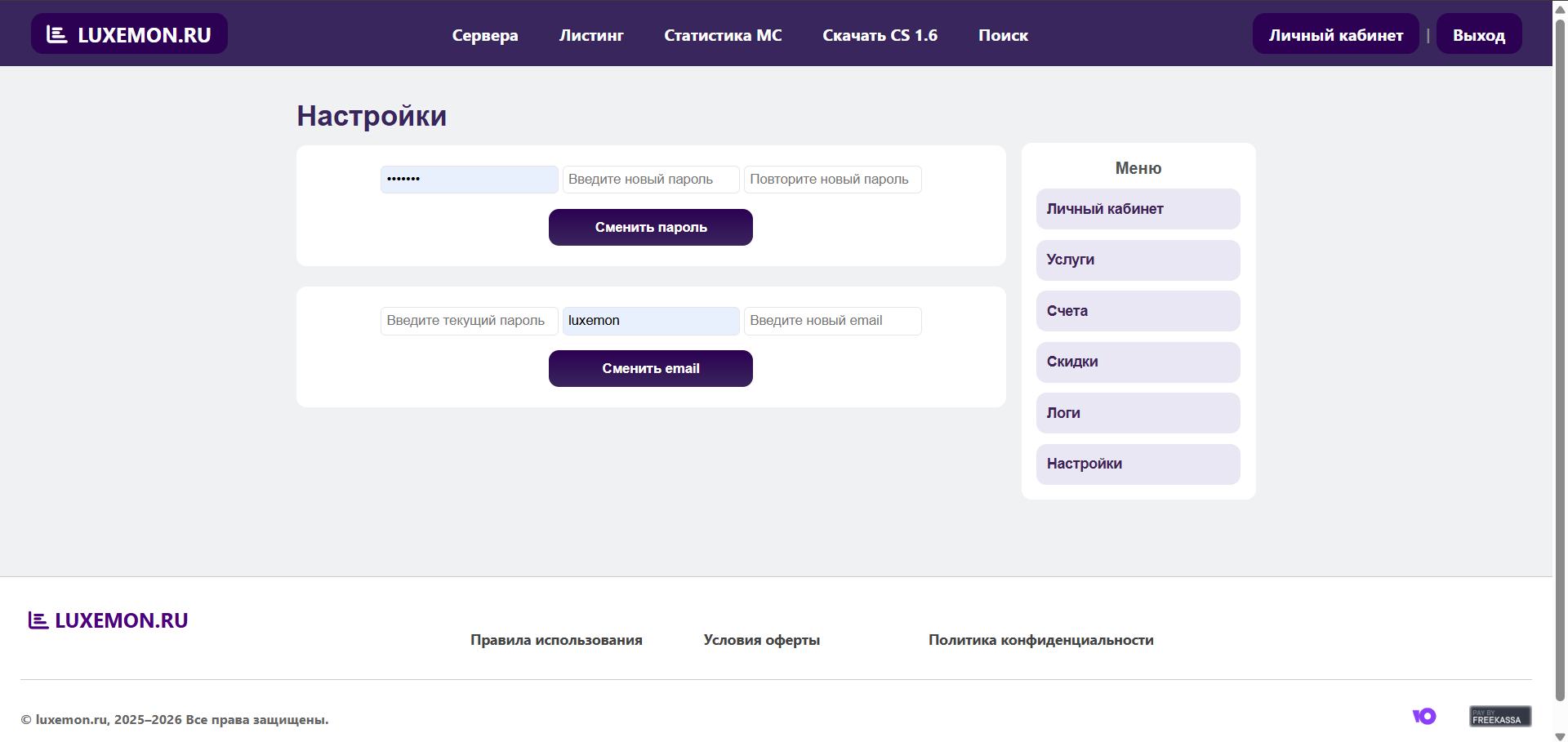Screen dimensions: 1568x742
Task: Focus the Введите новый пароль field
Action: pyautogui.click(x=650, y=180)
